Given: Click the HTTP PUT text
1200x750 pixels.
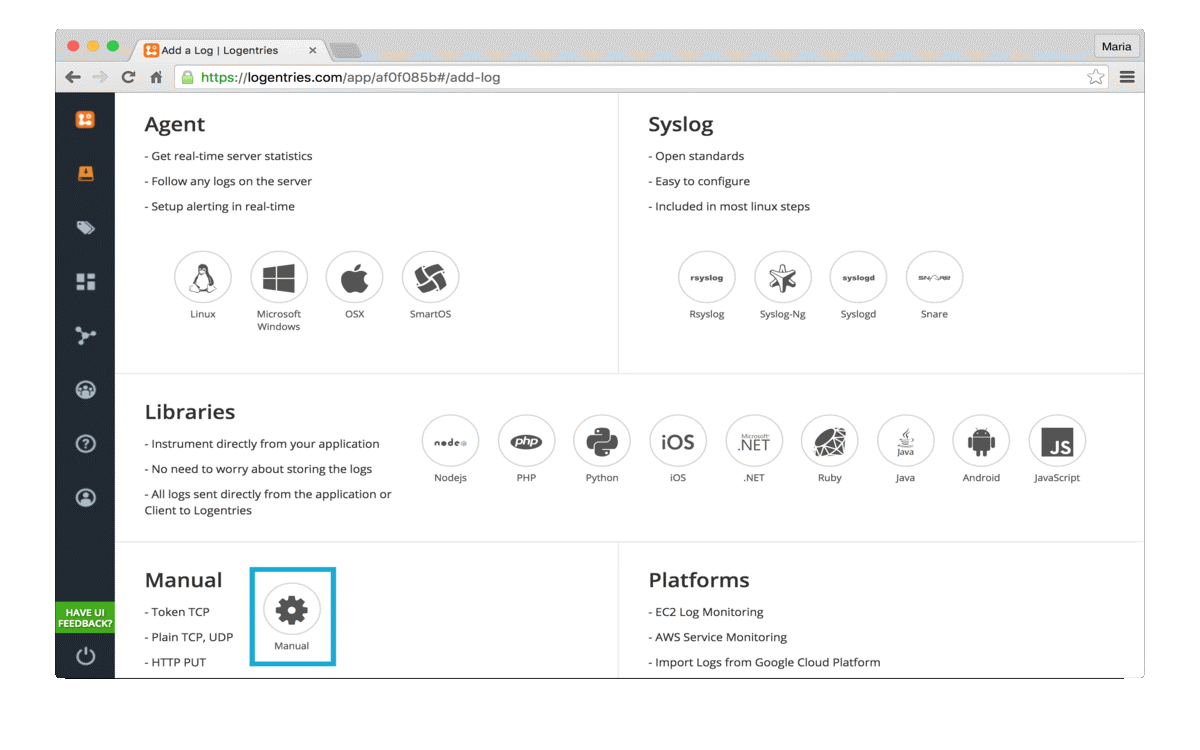Looking at the screenshot, I should coord(179,662).
